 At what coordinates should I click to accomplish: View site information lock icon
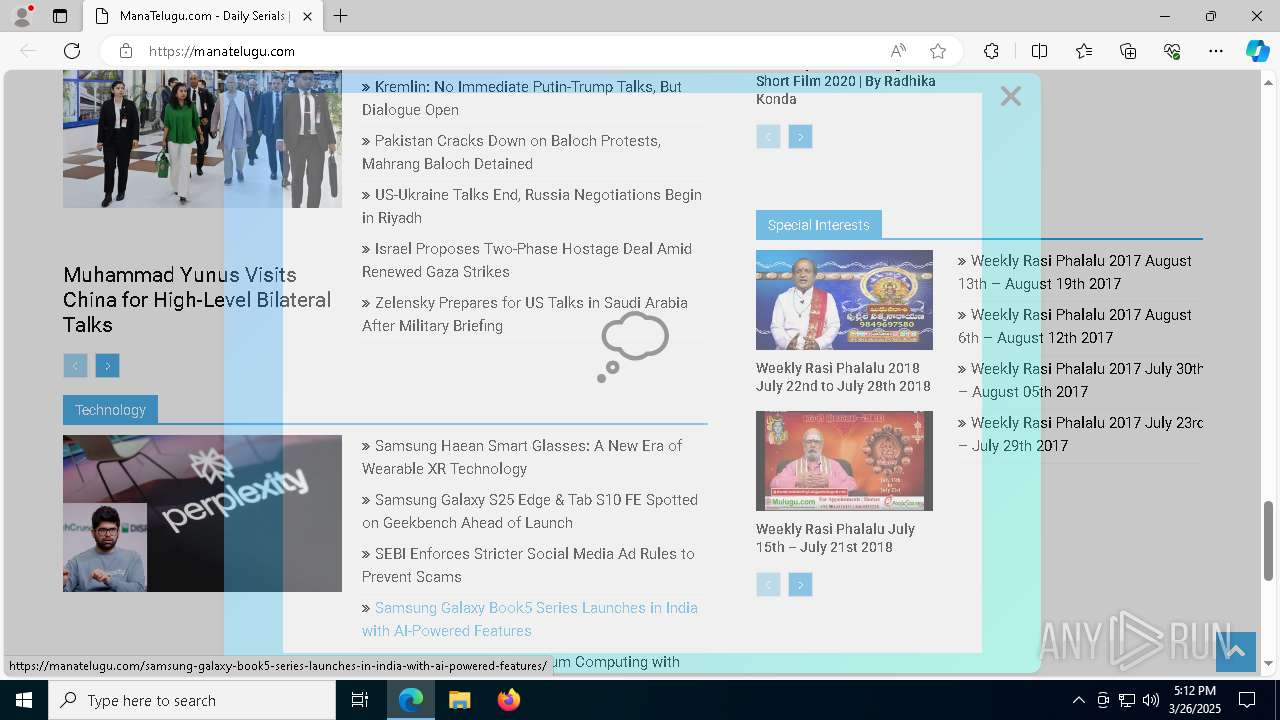point(126,51)
